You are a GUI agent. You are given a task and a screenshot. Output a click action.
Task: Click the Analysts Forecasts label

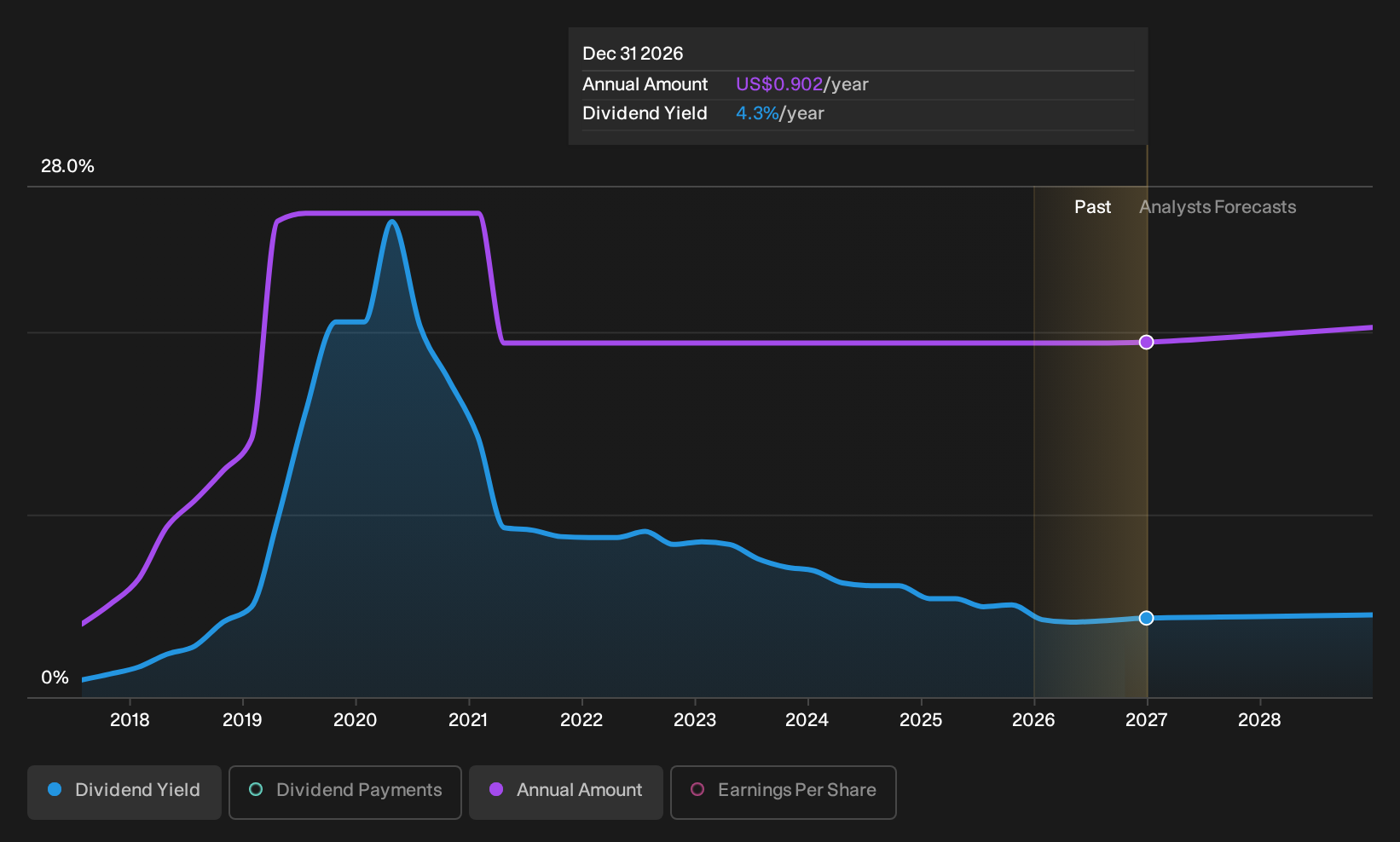tap(1218, 207)
